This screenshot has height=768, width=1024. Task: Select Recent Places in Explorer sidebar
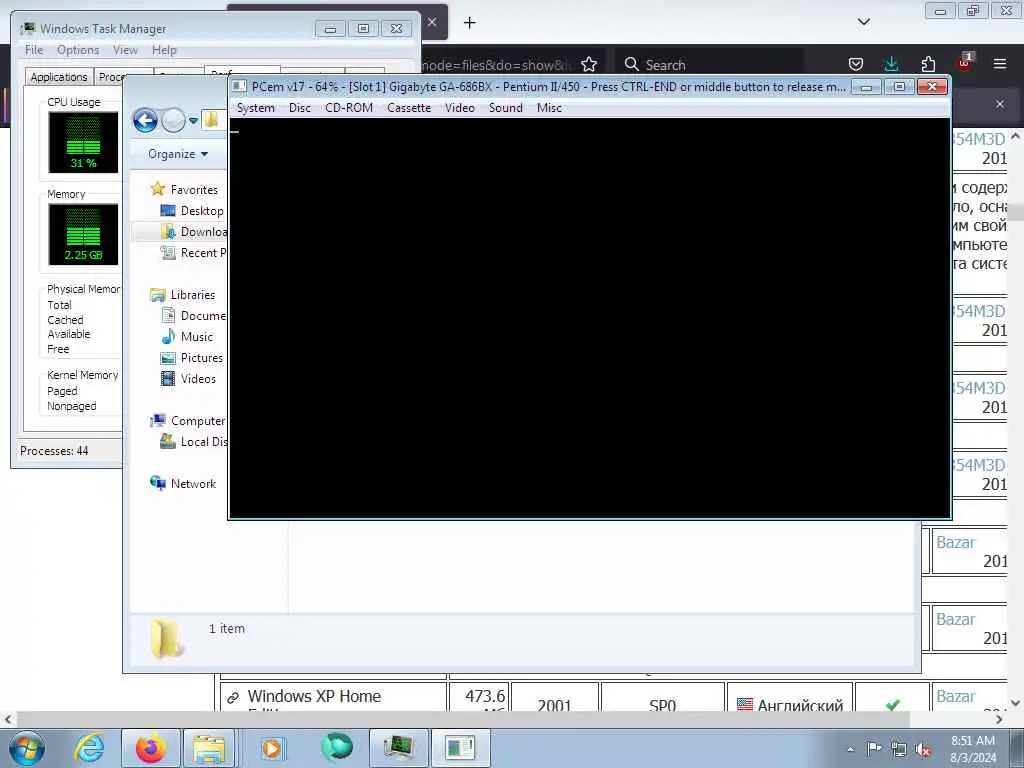[x=204, y=253]
